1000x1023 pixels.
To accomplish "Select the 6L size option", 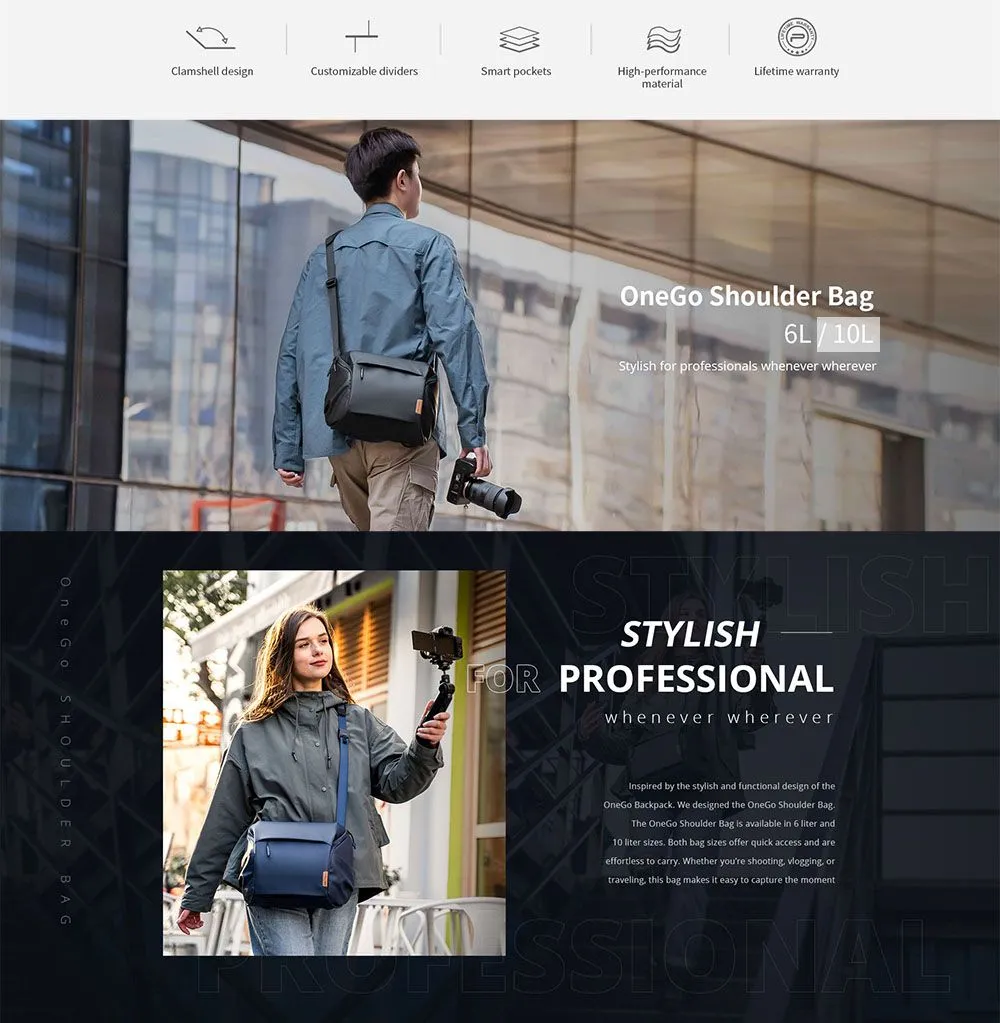I will point(797,334).
